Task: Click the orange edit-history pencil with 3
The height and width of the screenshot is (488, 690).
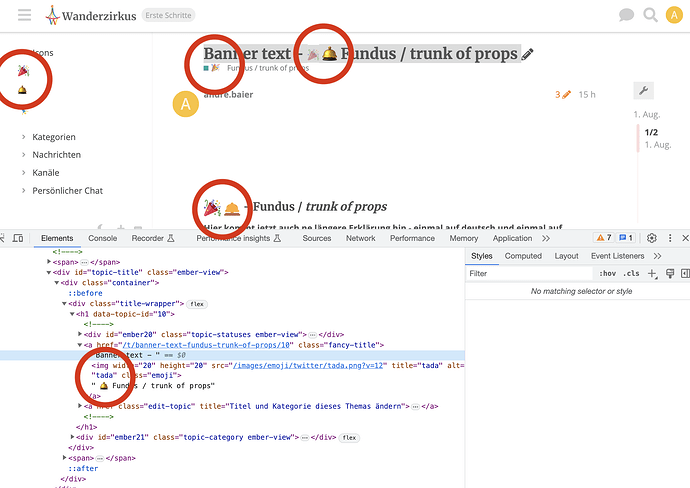Action: pyautogui.click(x=563, y=94)
